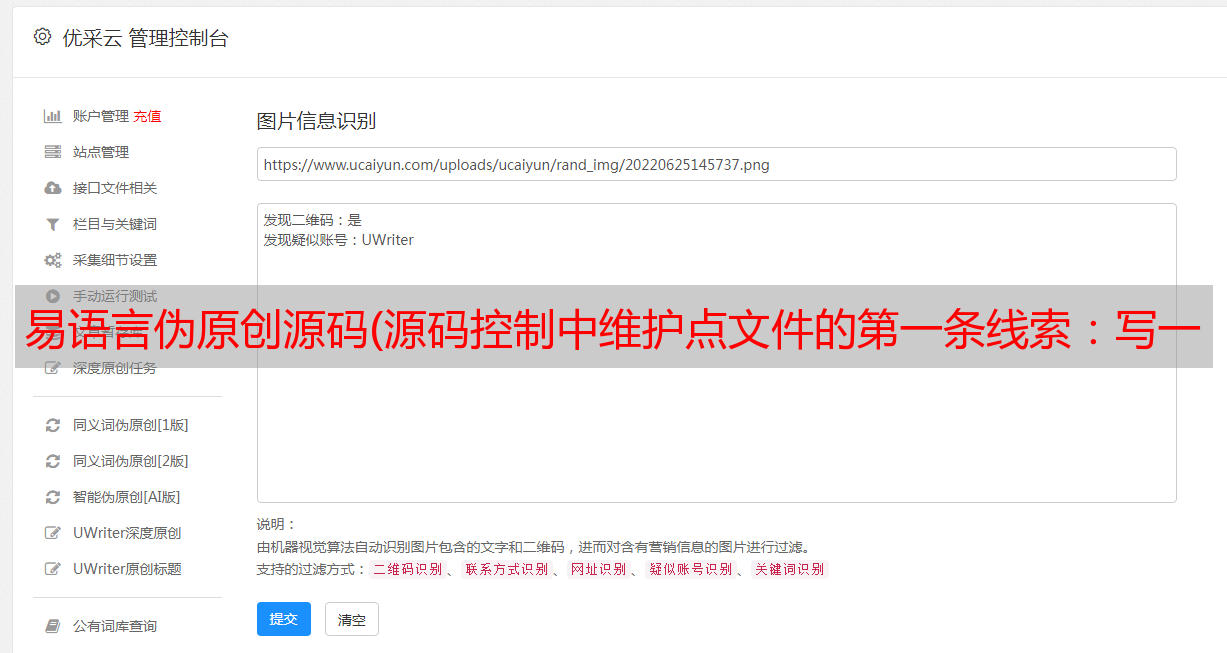Click the 优采云 管理控制台 title
Screen dimensions: 1227x653
pos(145,38)
